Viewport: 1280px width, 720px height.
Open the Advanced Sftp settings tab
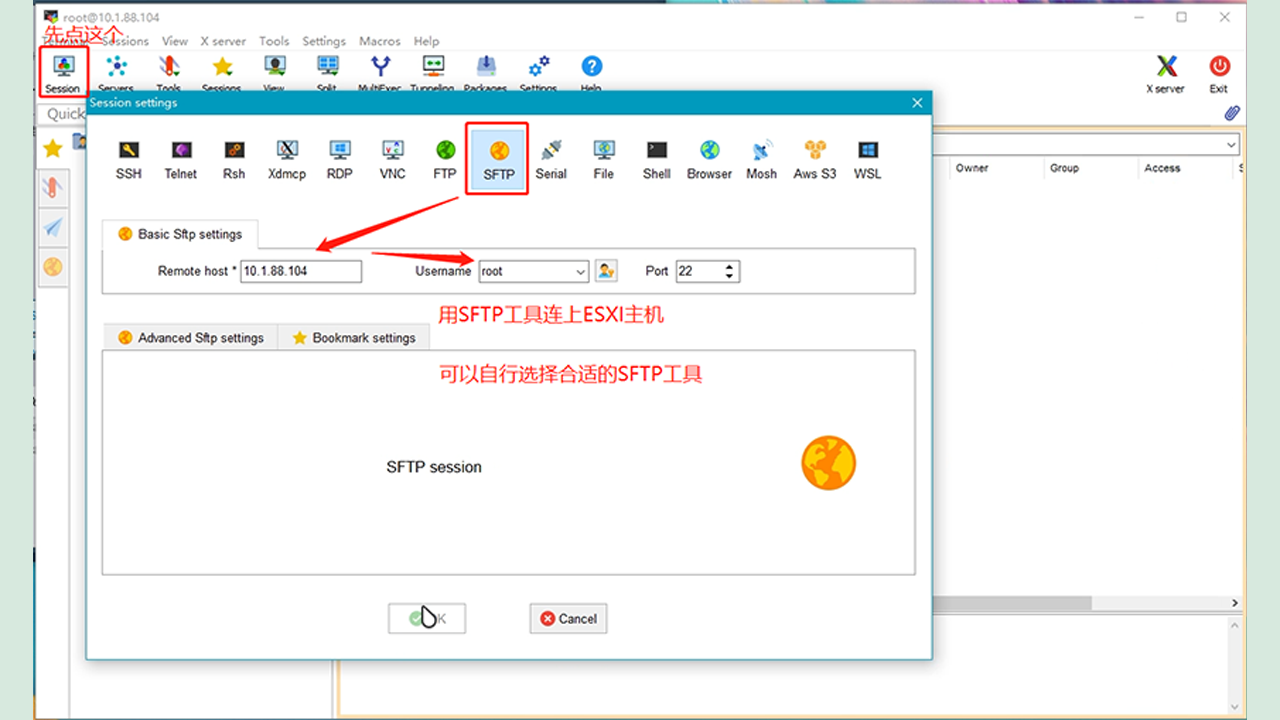191,338
